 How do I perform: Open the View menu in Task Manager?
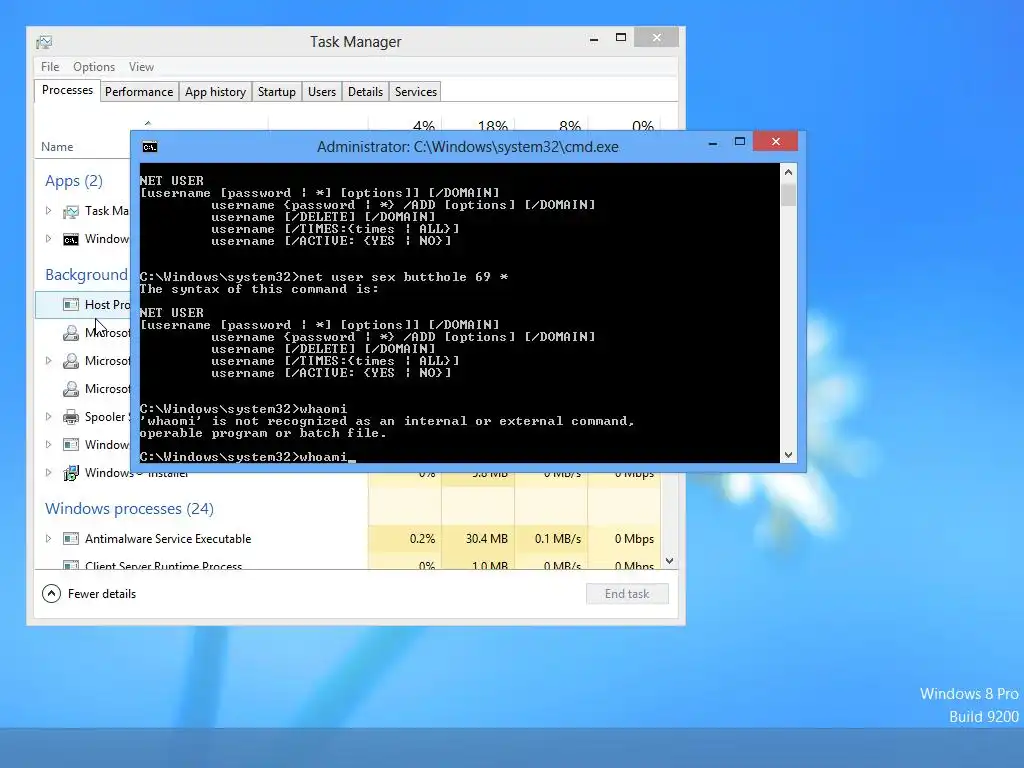tap(141, 67)
